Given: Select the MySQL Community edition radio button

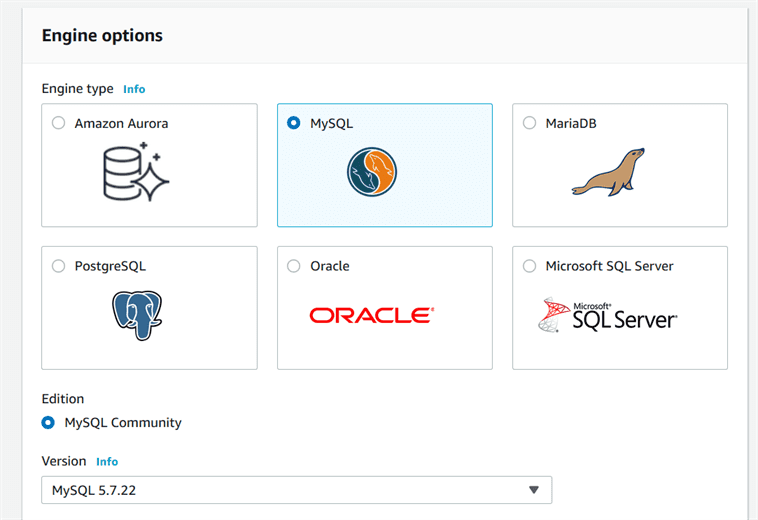Looking at the screenshot, I should coord(48,422).
